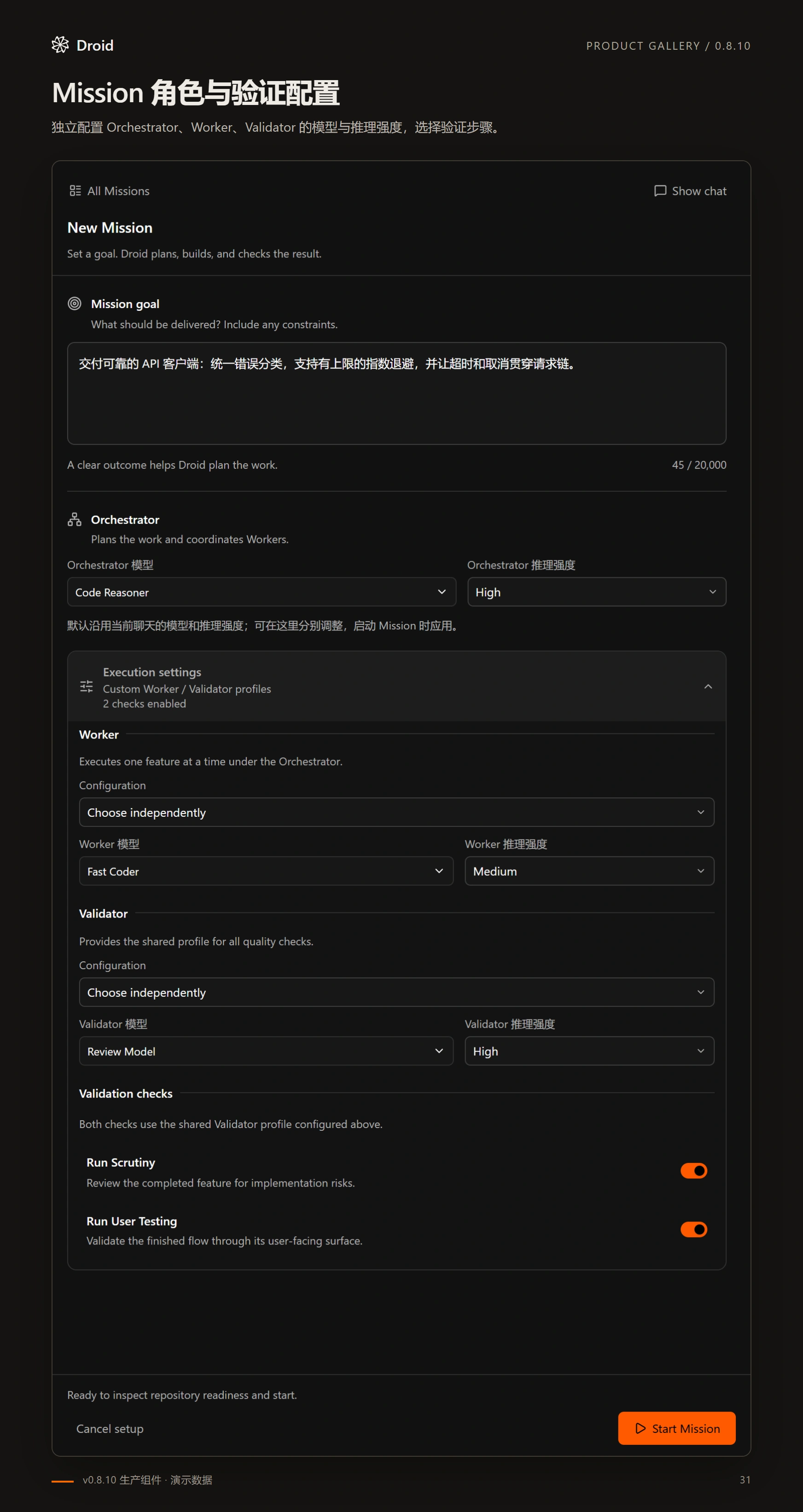This screenshot has height=1512, width=803.
Task: Click the All Missions list icon
Action: pos(75,191)
